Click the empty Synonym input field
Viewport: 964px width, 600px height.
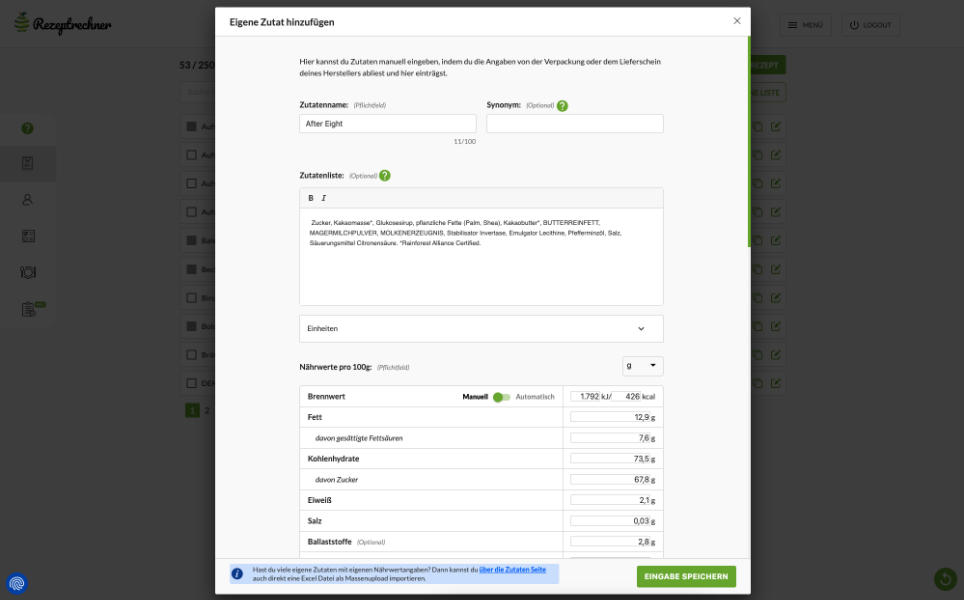pyautogui.click(x=574, y=124)
